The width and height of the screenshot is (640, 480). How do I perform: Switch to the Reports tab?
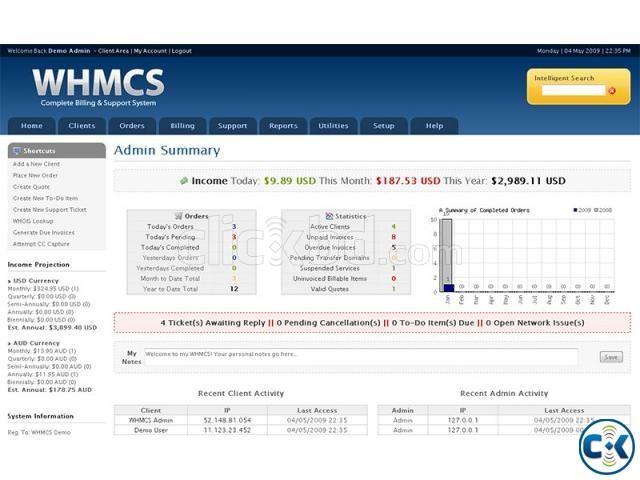[x=283, y=126]
